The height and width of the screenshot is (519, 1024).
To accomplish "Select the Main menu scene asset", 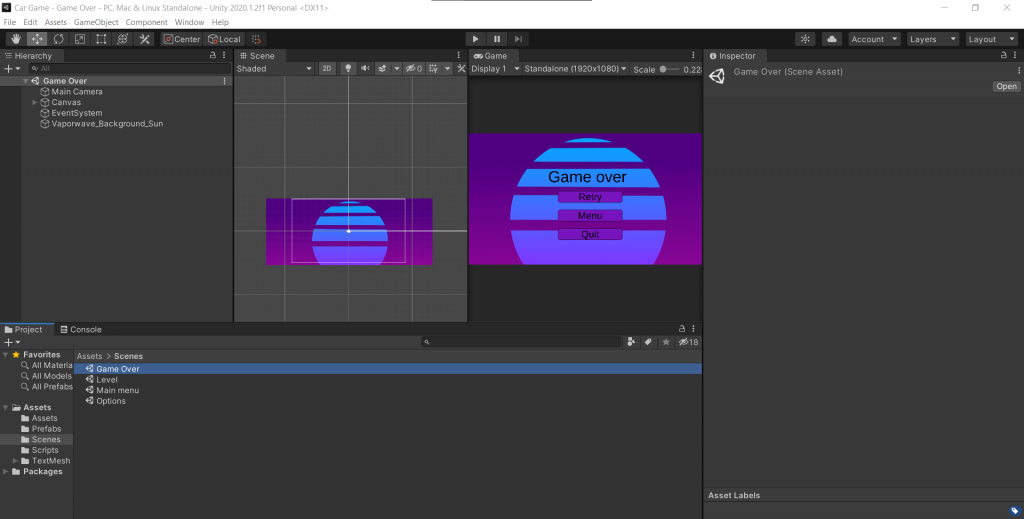I will [x=117, y=390].
